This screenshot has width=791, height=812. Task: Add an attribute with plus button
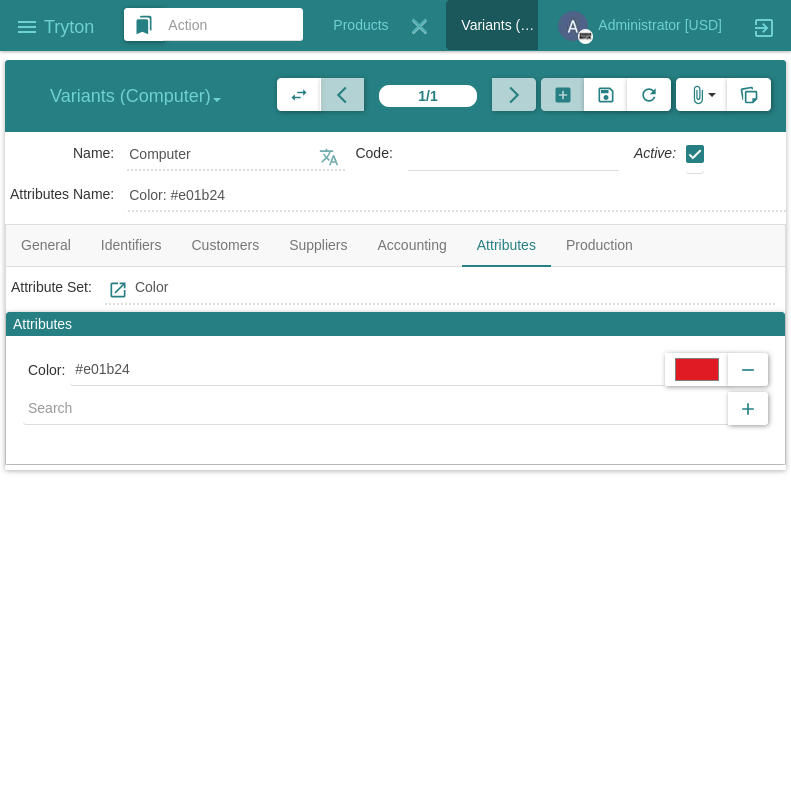point(747,409)
